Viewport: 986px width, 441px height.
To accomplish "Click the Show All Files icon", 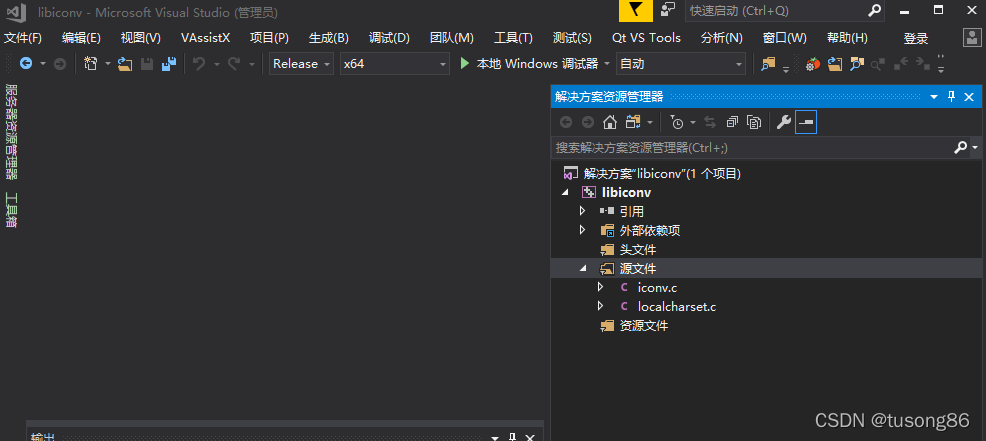I will (754, 122).
